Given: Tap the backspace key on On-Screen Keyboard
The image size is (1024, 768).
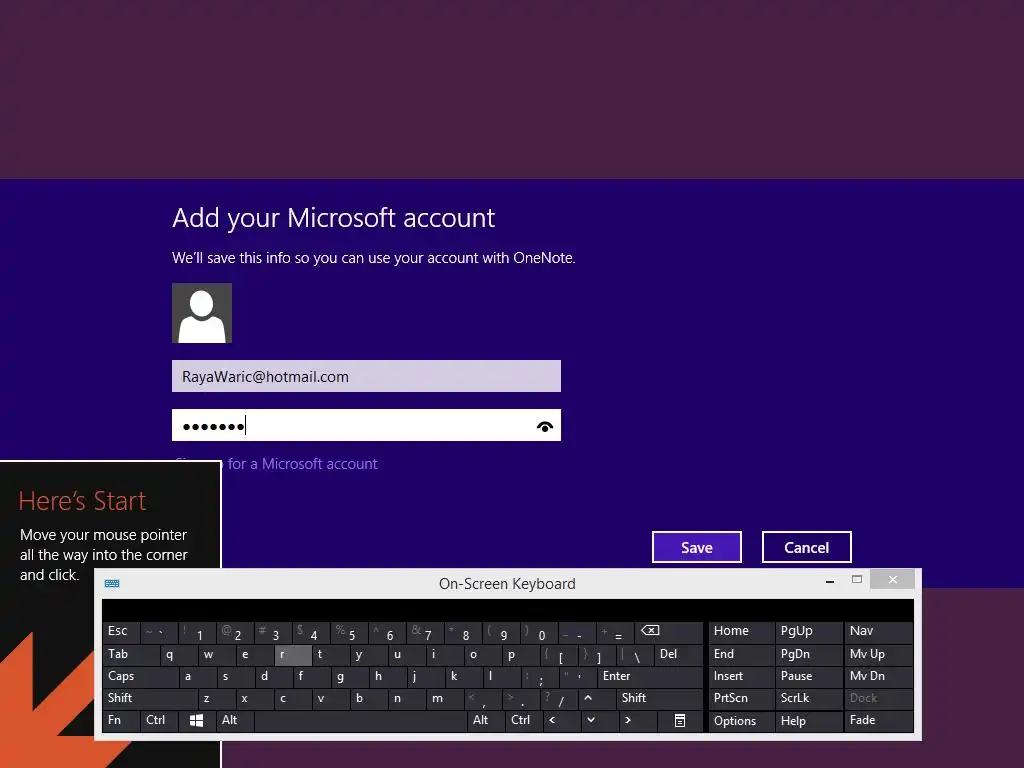Looking at the screenshot, I should point(669,632).
